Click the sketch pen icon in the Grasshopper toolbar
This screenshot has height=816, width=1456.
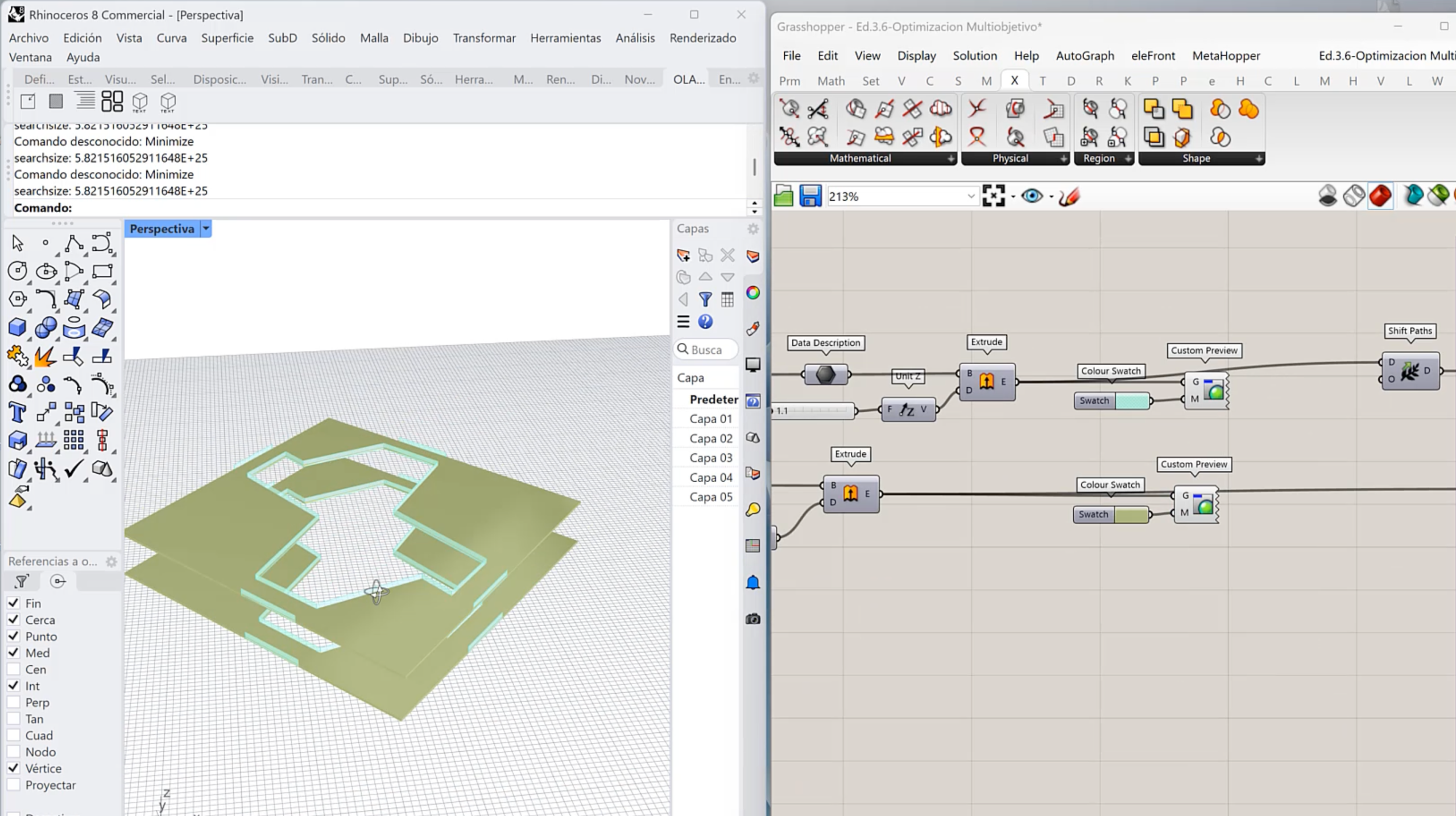[1069, 196]
